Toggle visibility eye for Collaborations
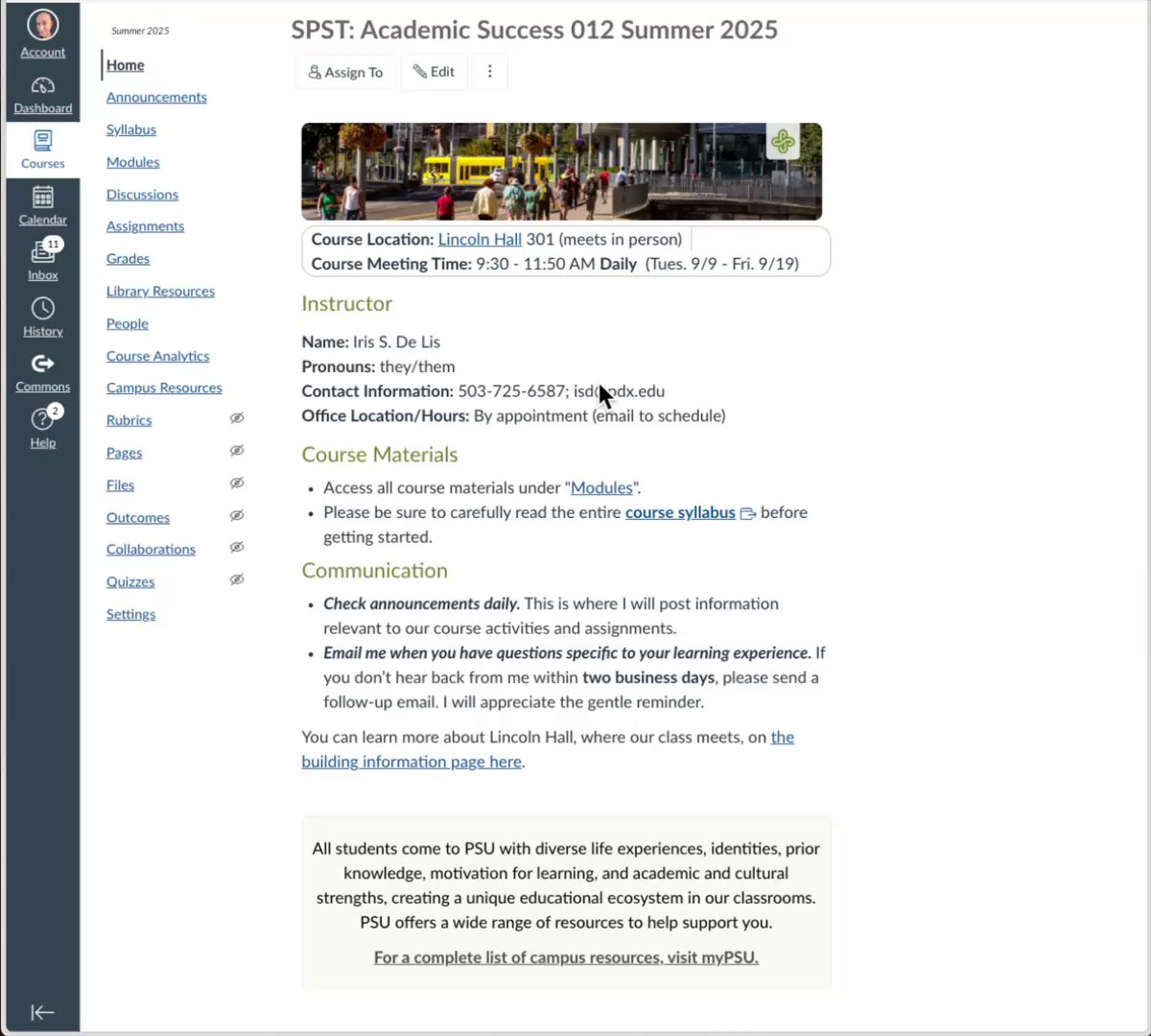This screenshot has width=1151, height=1036. [x=237, y=548]
